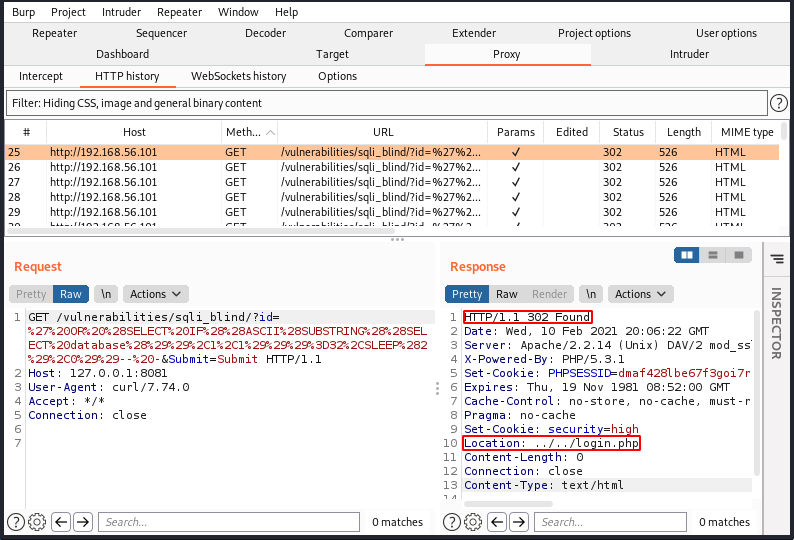
Task: Switch to the Target tab
Action: (332, 54)
